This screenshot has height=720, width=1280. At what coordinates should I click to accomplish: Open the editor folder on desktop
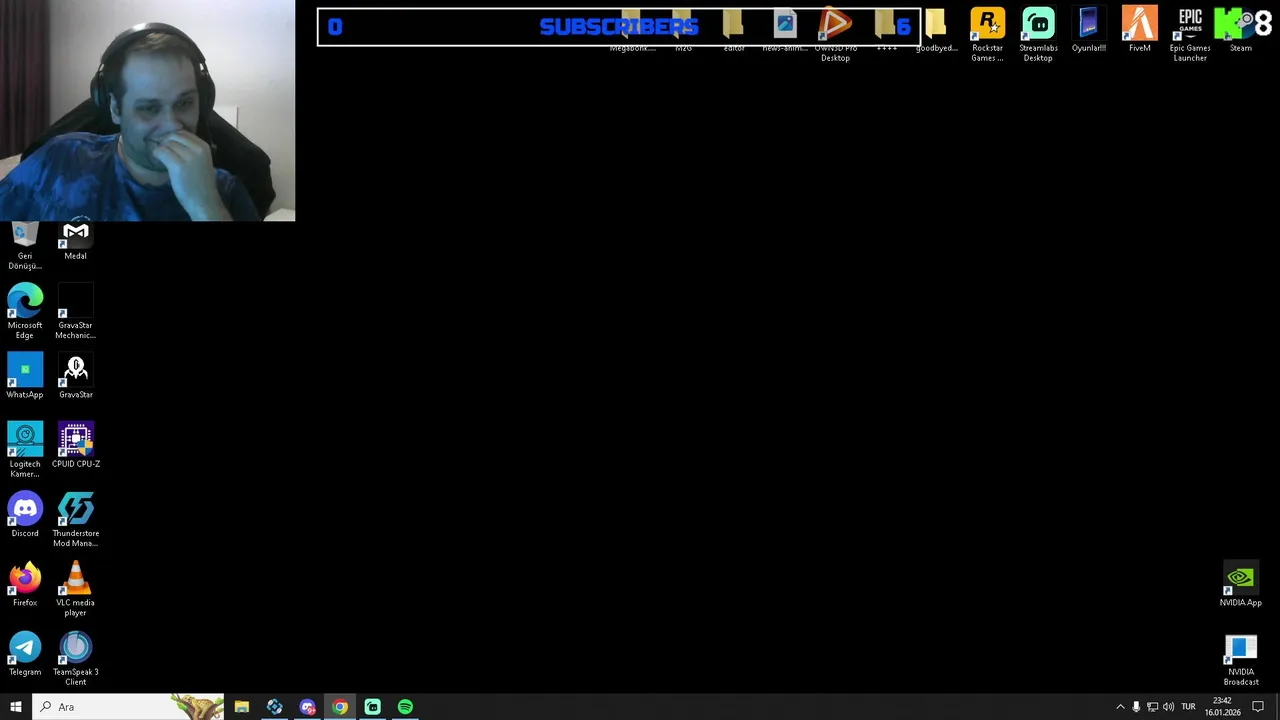[734, 29]
